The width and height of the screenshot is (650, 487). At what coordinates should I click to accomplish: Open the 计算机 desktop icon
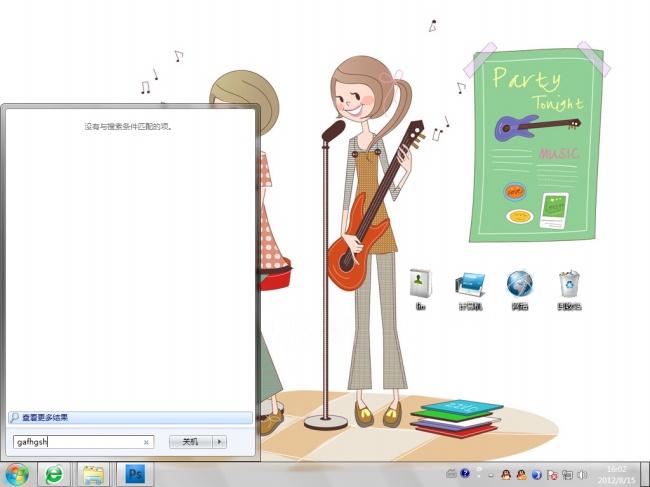tap(471, 289)
